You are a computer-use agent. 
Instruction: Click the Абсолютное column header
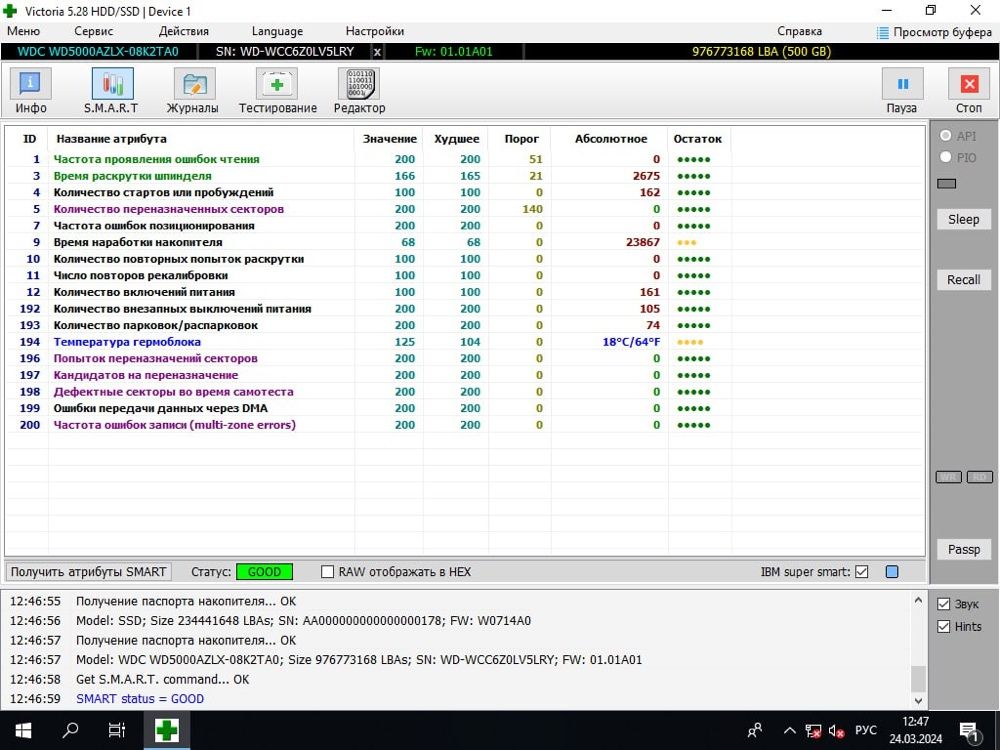click(x=611, y=139)
